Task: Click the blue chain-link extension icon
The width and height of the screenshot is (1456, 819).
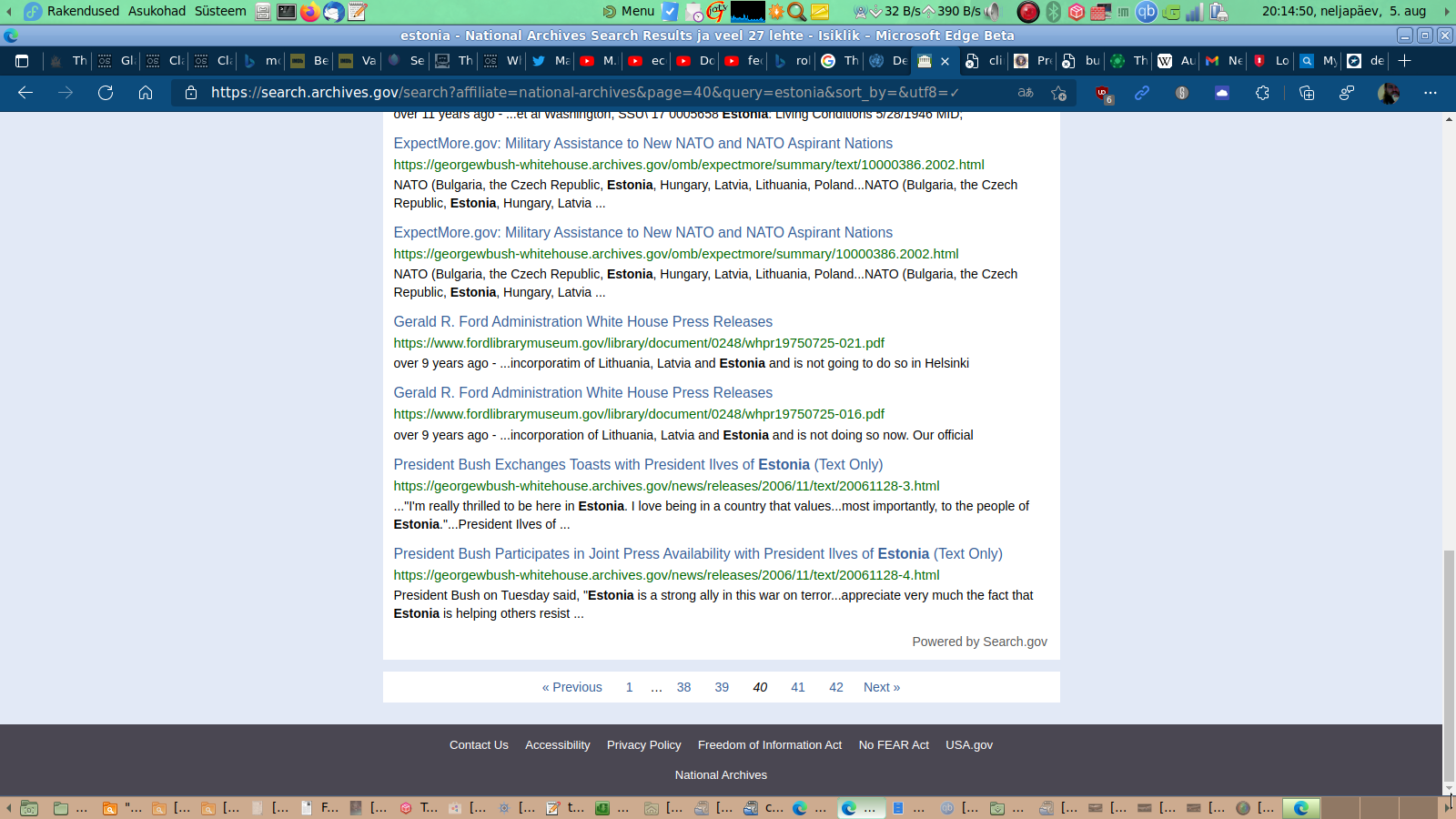Action: pos(1142,92)
